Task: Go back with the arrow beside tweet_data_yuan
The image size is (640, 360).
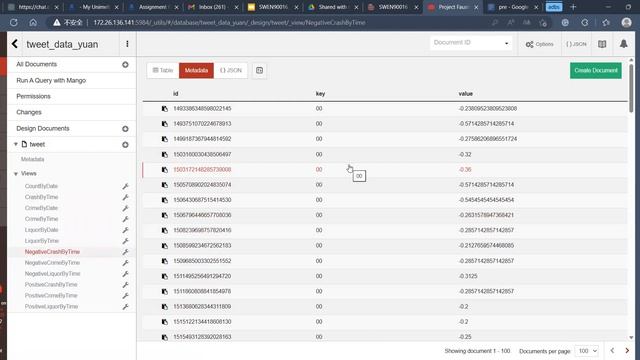Action: [x=15, y=44]
